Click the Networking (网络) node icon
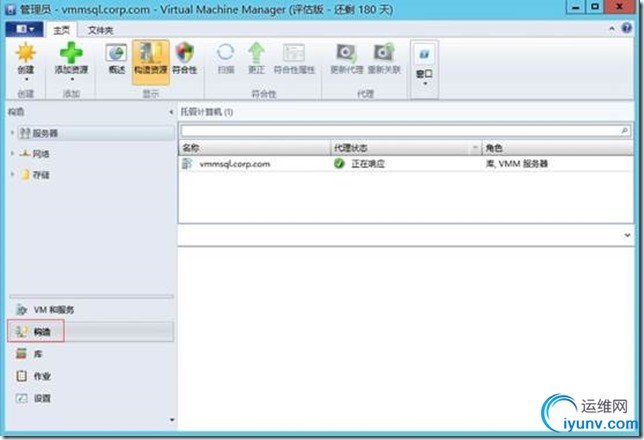The image size is (644, 440). point(25,154)
